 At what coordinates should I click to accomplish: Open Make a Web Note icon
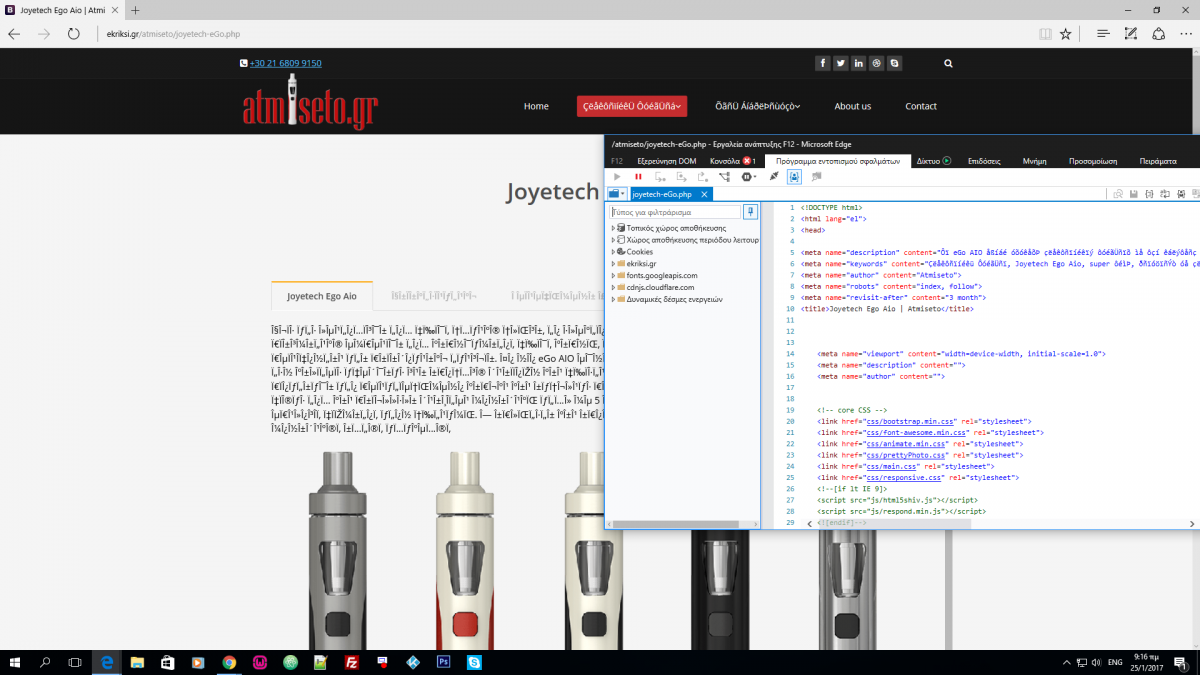click(1130, 33)
